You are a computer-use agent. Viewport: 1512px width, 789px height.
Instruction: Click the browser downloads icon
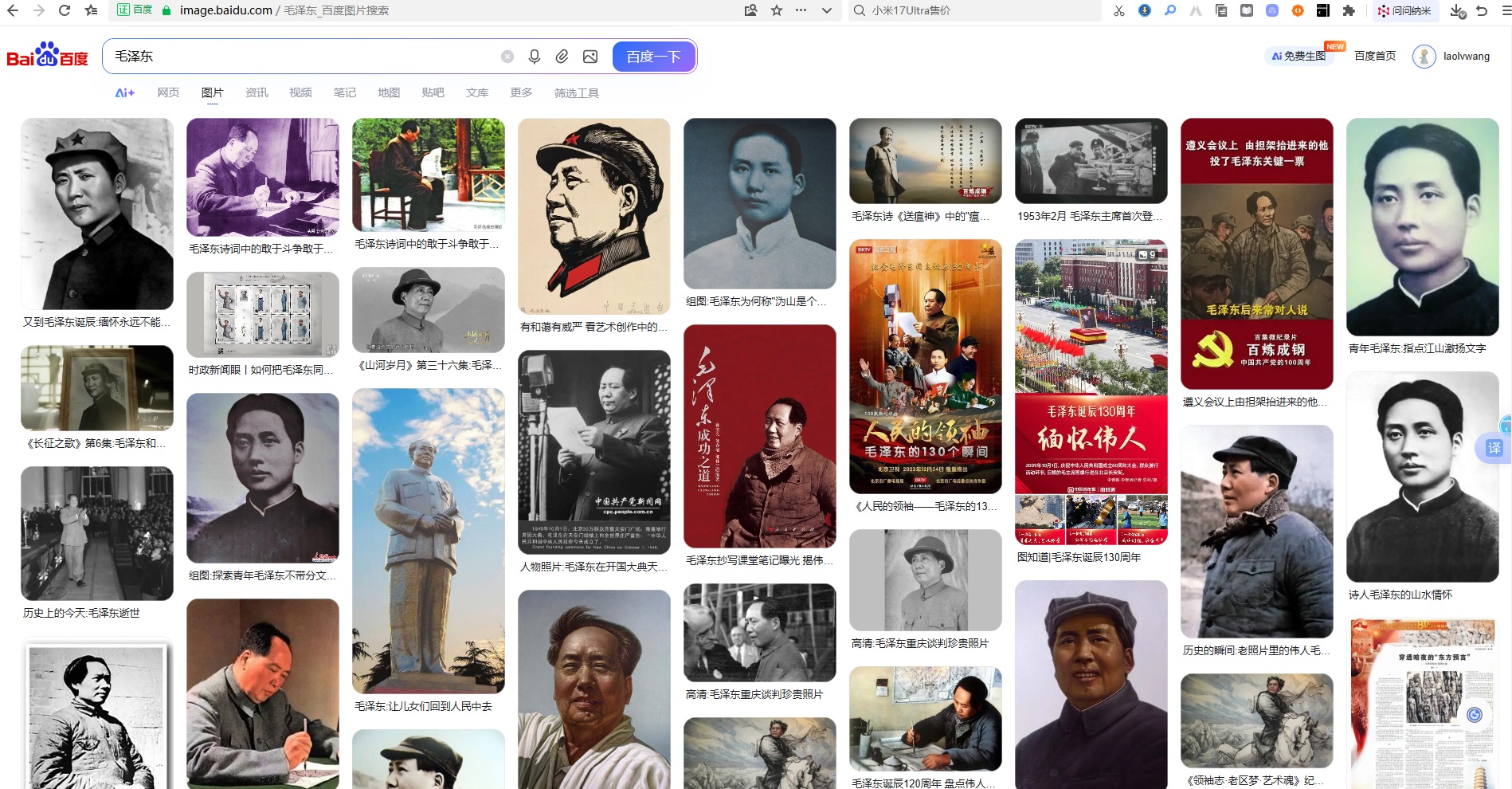(x=1457, y=10)
